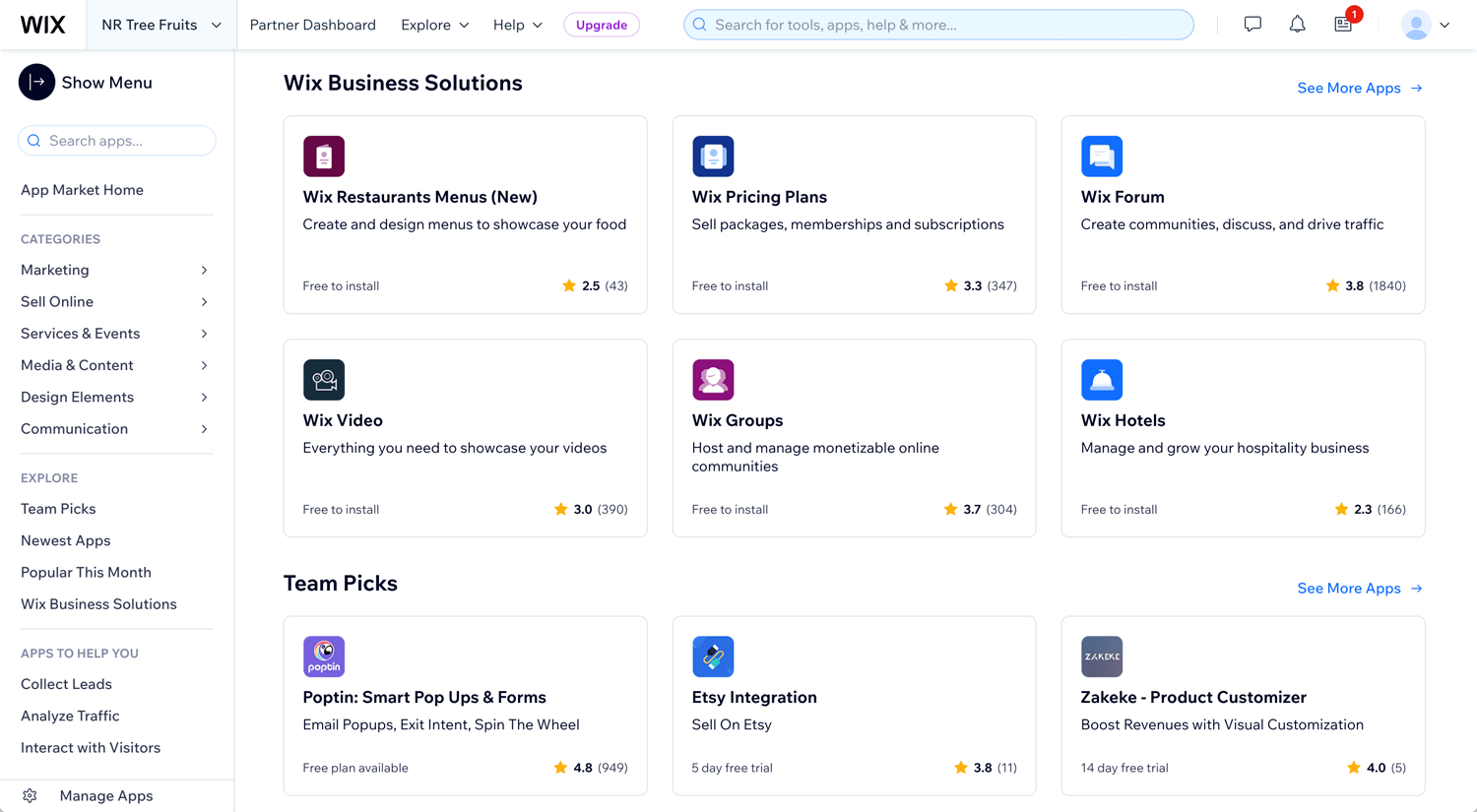Open the Etsy Integration title
Screen dimensions: 1477x812
coord(754,697)
